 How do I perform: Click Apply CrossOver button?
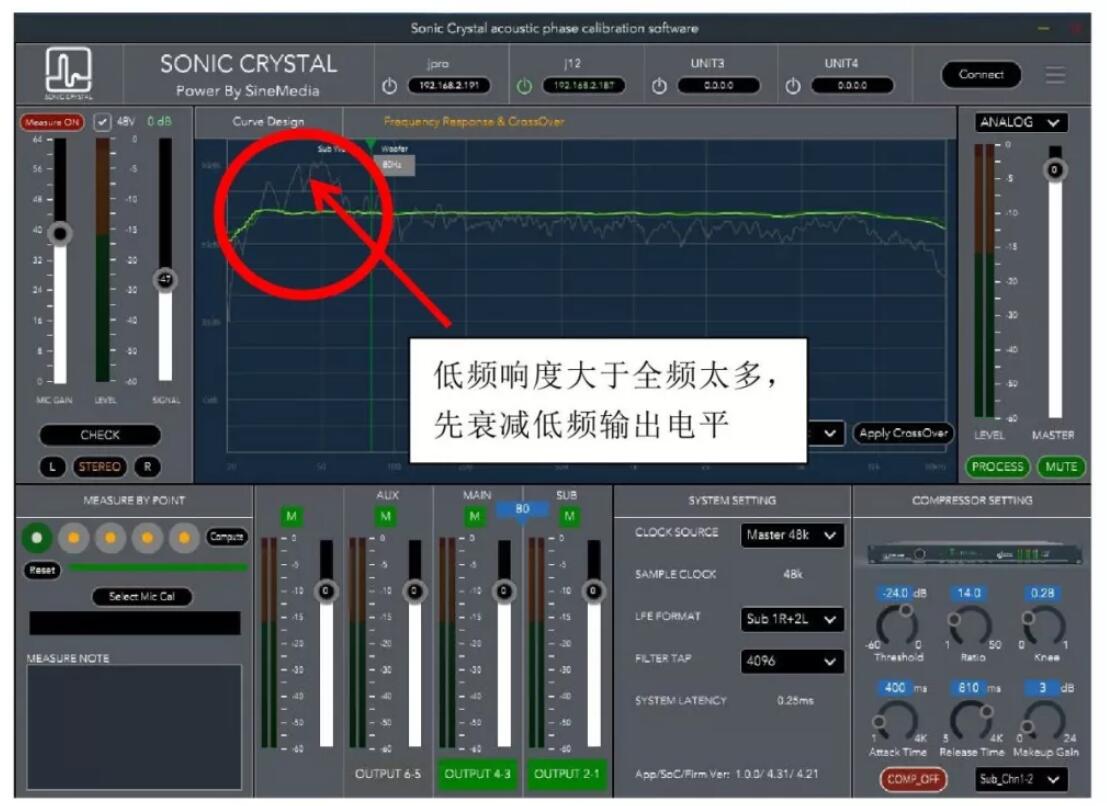[903, 433]
